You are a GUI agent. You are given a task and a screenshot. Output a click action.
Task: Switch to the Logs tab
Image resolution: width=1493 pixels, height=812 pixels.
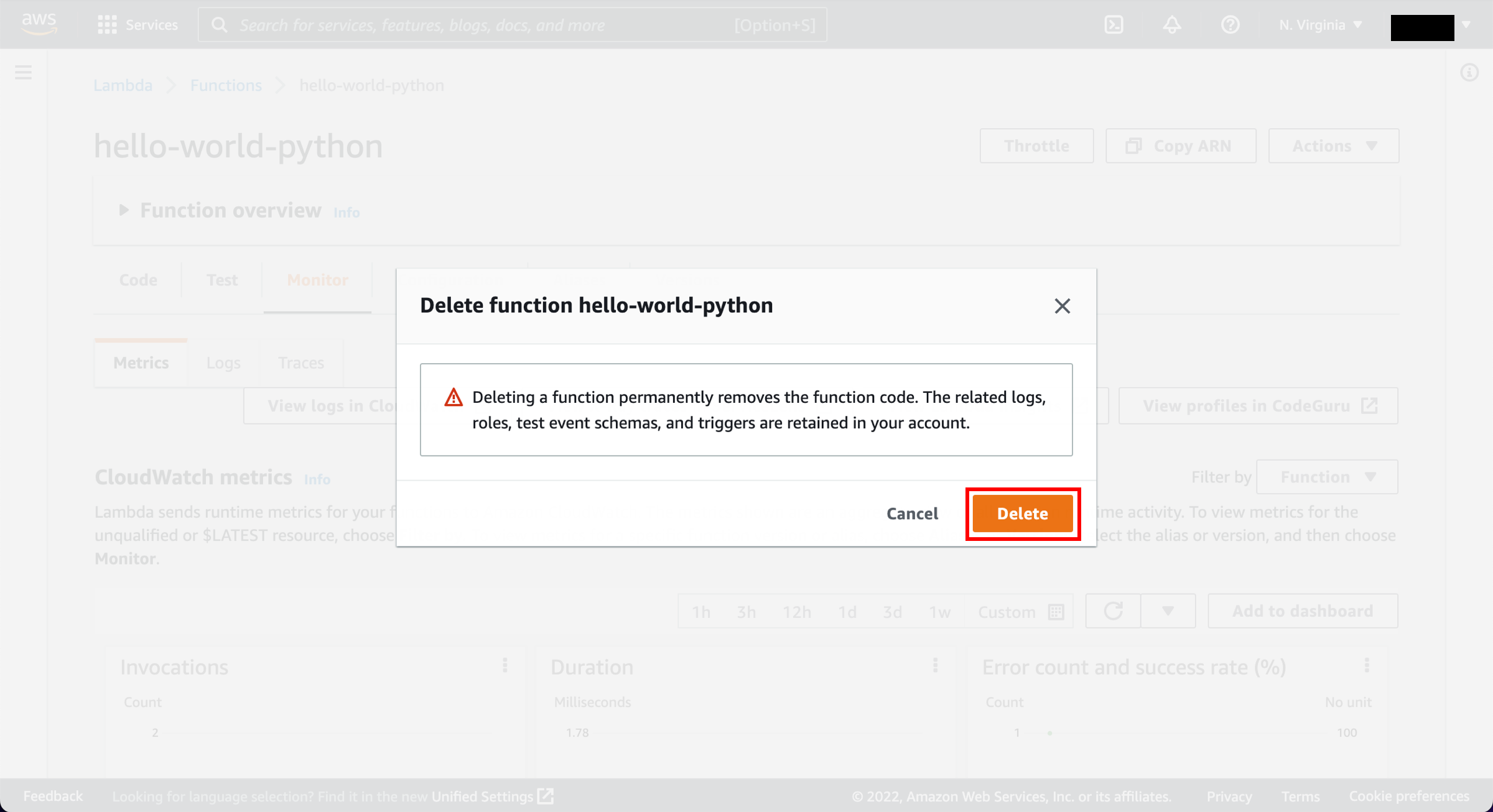coord(222,362)
